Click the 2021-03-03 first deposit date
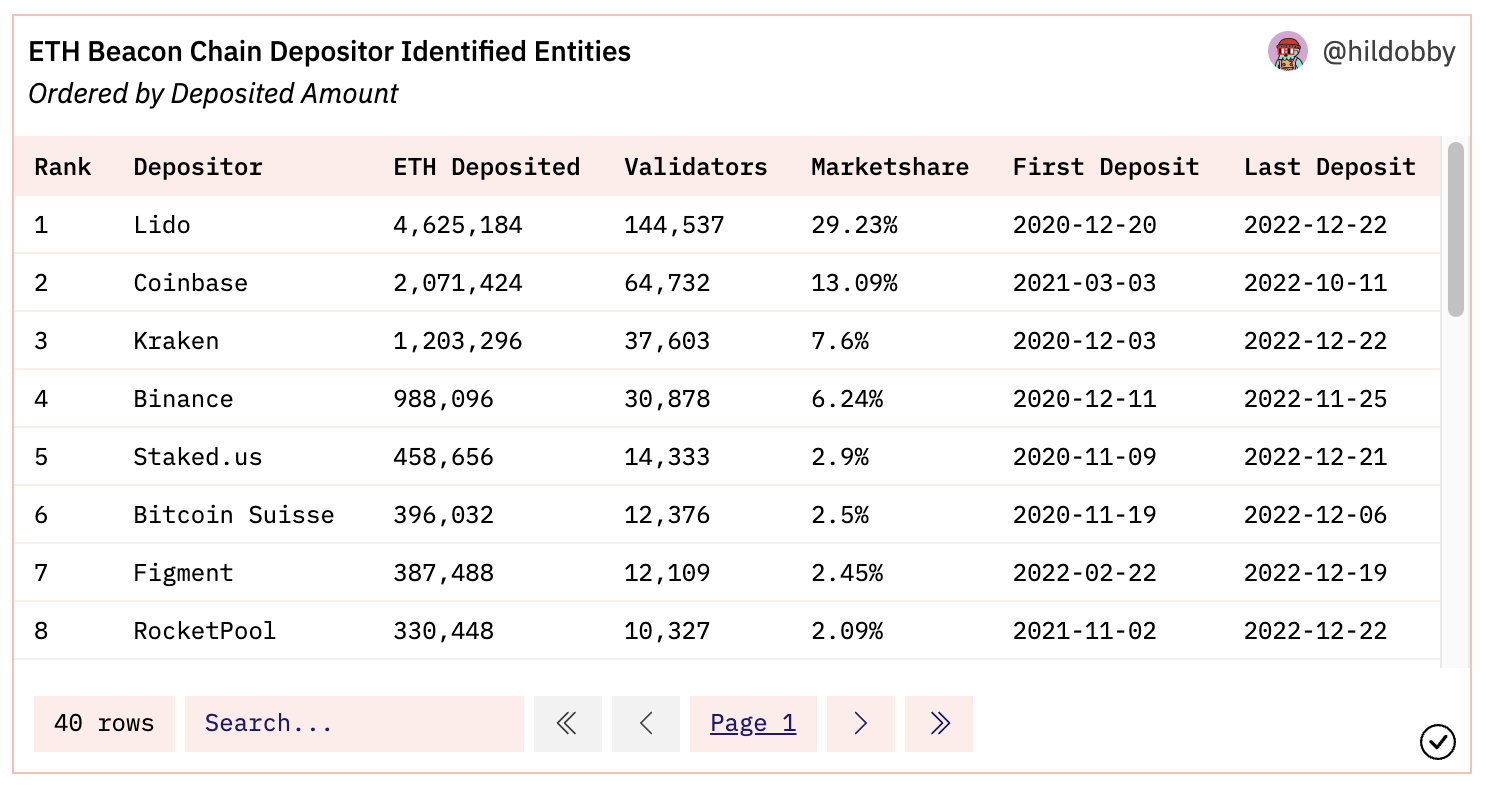 (x=1084, y=283)
